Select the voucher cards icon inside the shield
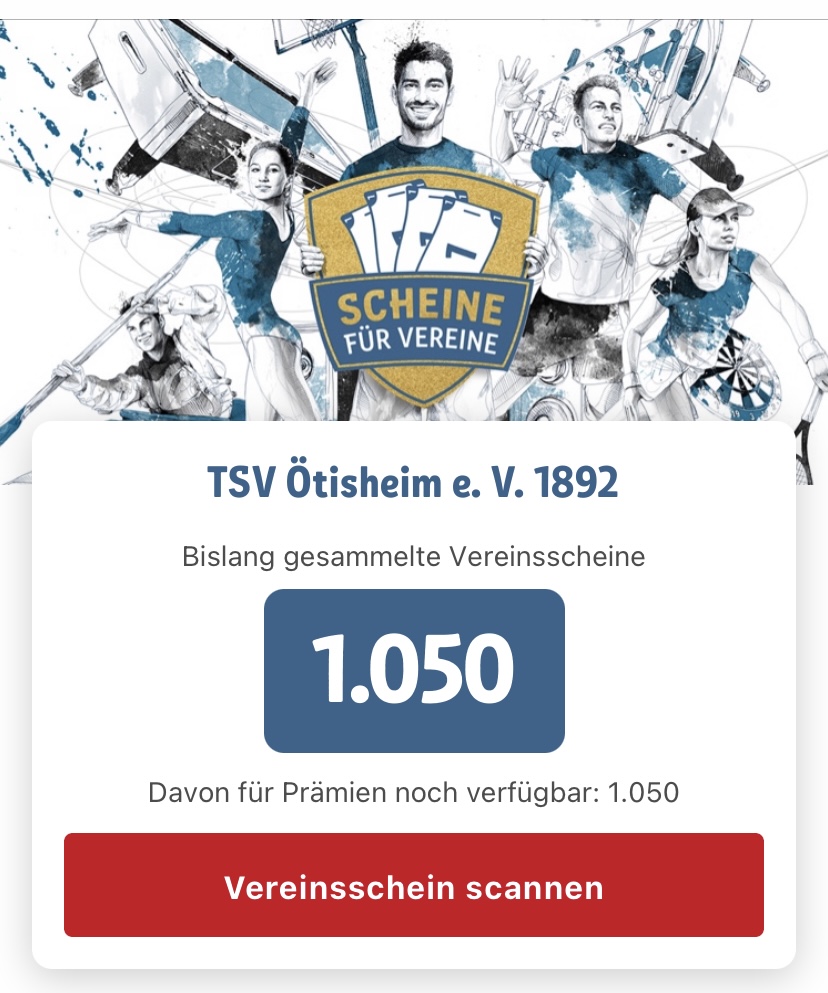 tap(419, 230)
